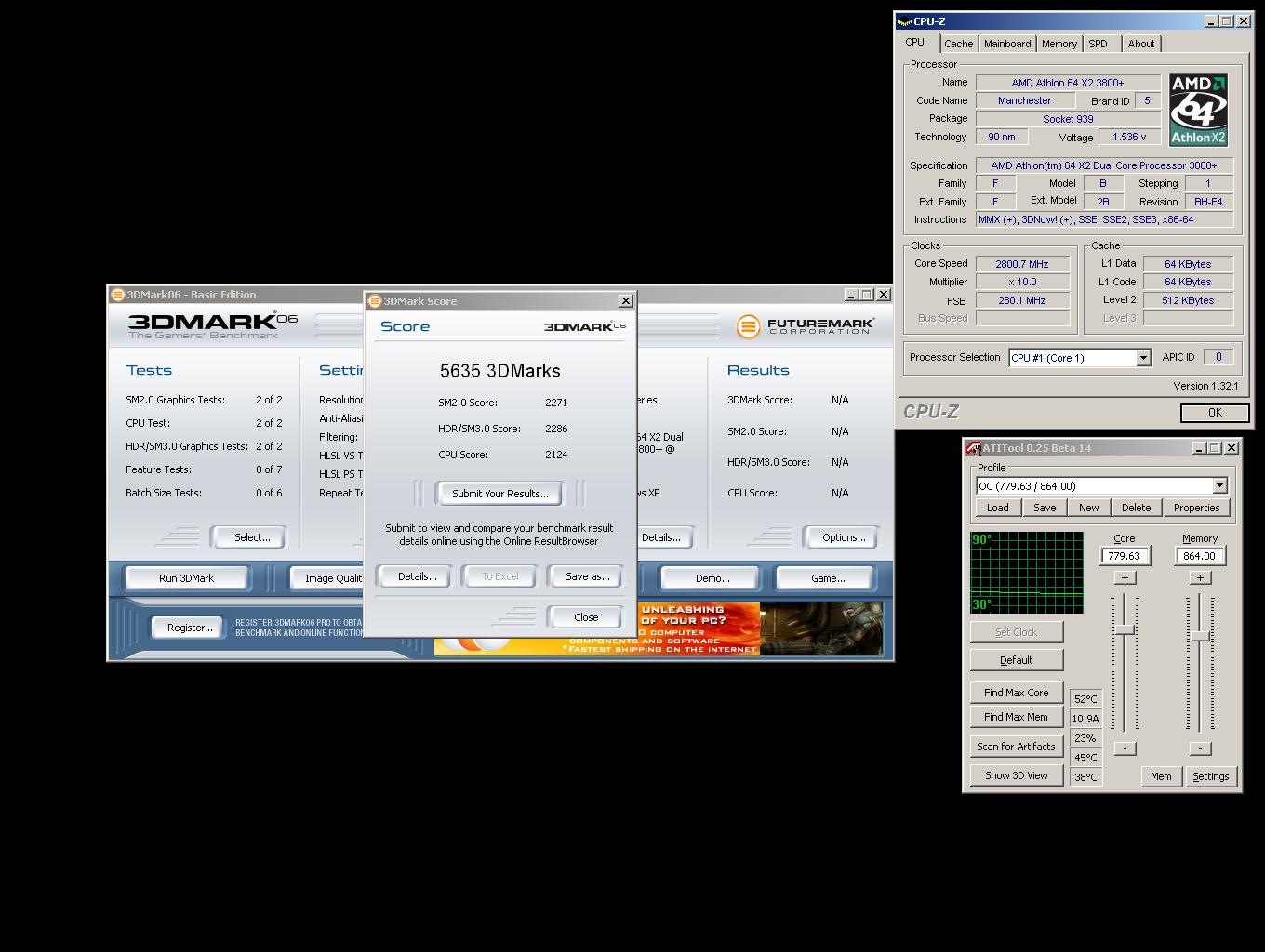The height and width of the screenshot is (952, 1265).
Task: Decrease Memory clock with minus button
Action: click(x=1200, y=748)
